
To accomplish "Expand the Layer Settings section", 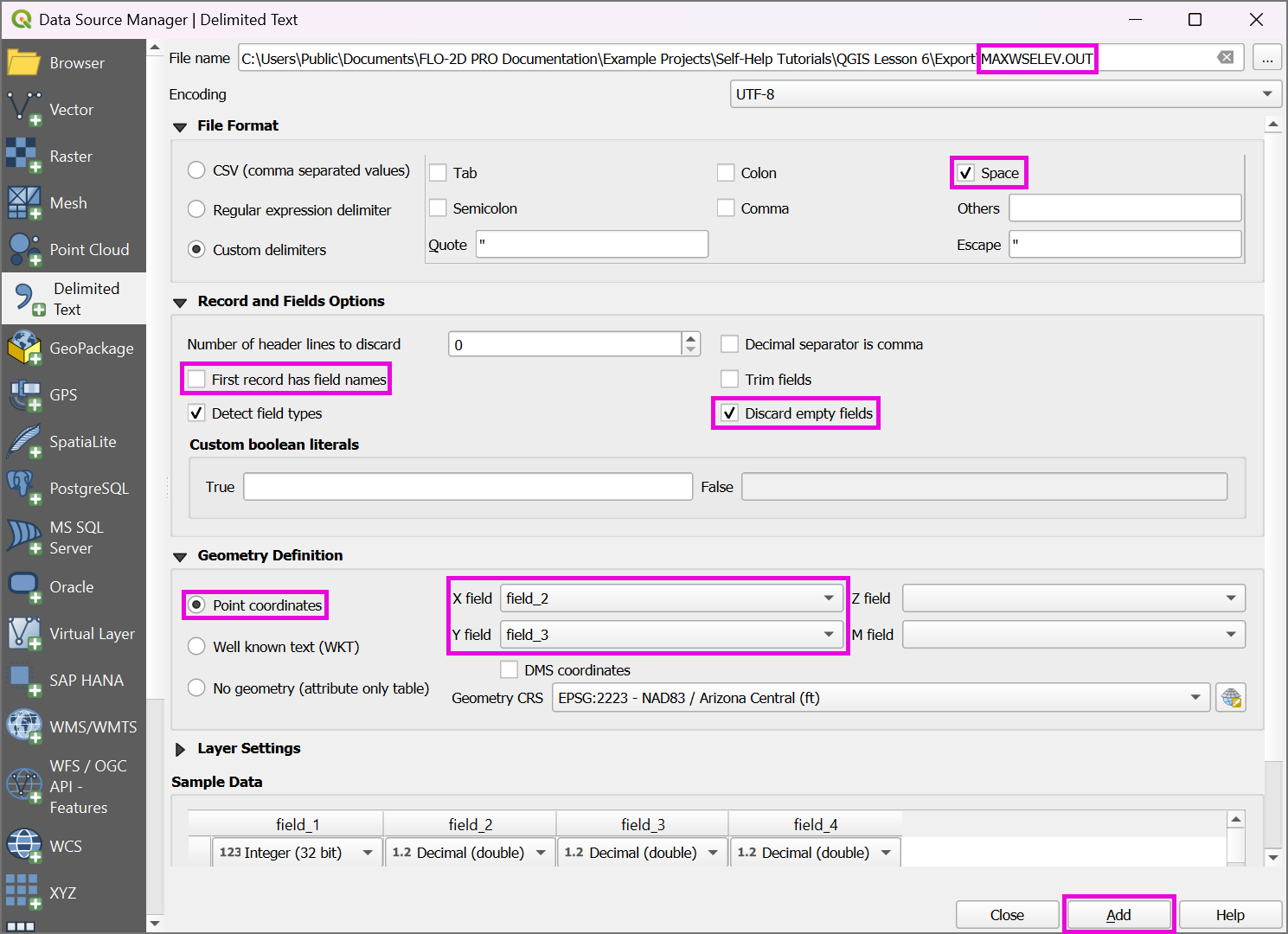I will [181, 749].
